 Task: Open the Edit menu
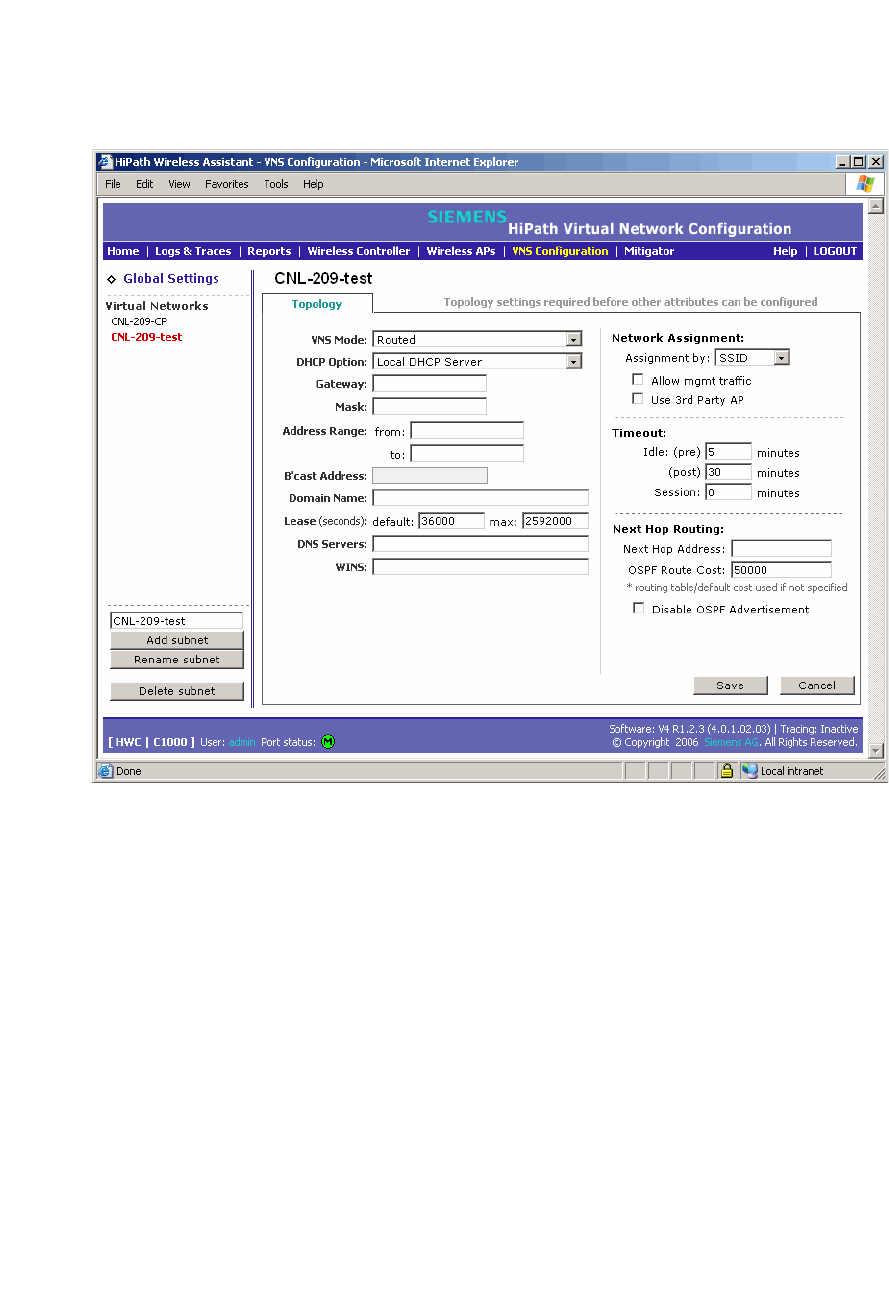click(x=145, y=184)
